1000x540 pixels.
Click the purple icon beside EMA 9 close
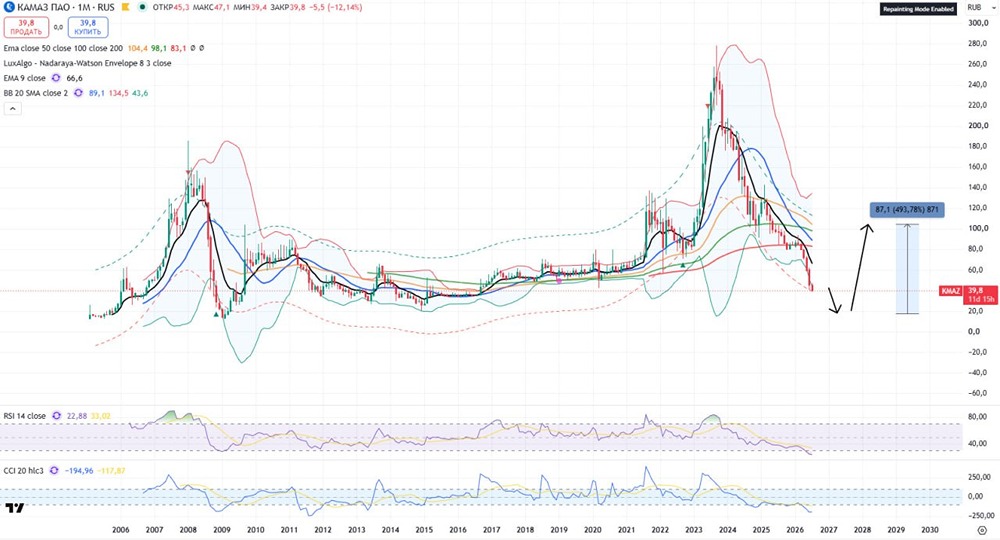[56, 78]
